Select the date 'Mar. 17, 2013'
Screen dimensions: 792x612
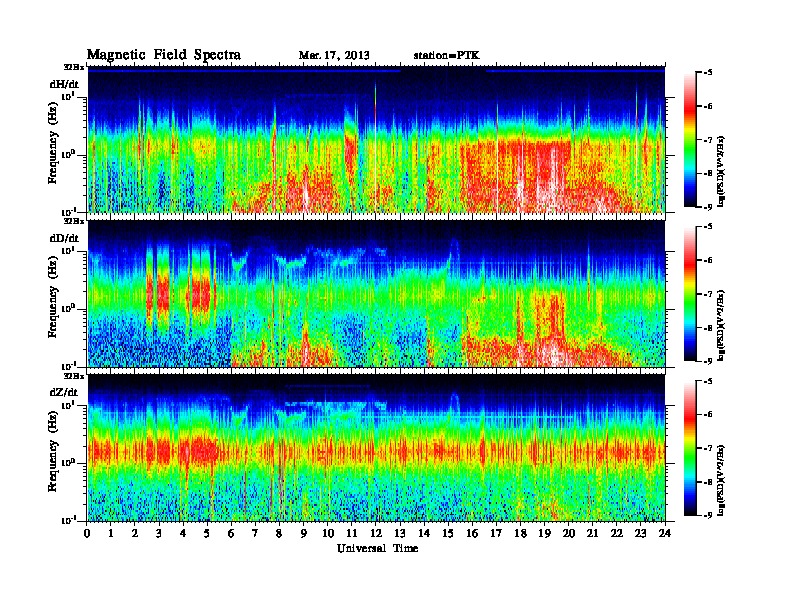coord(334,56)
